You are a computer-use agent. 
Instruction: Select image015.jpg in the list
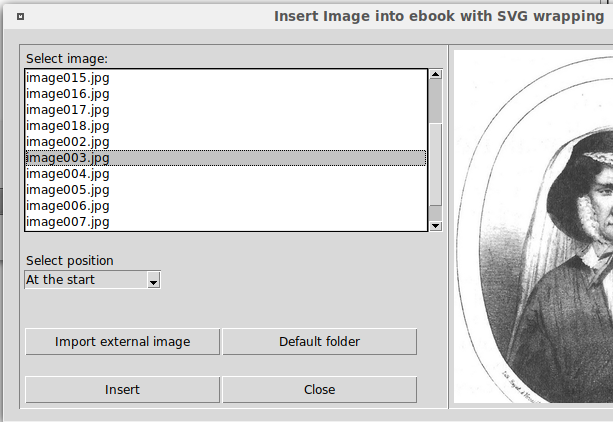coord(226,78)
